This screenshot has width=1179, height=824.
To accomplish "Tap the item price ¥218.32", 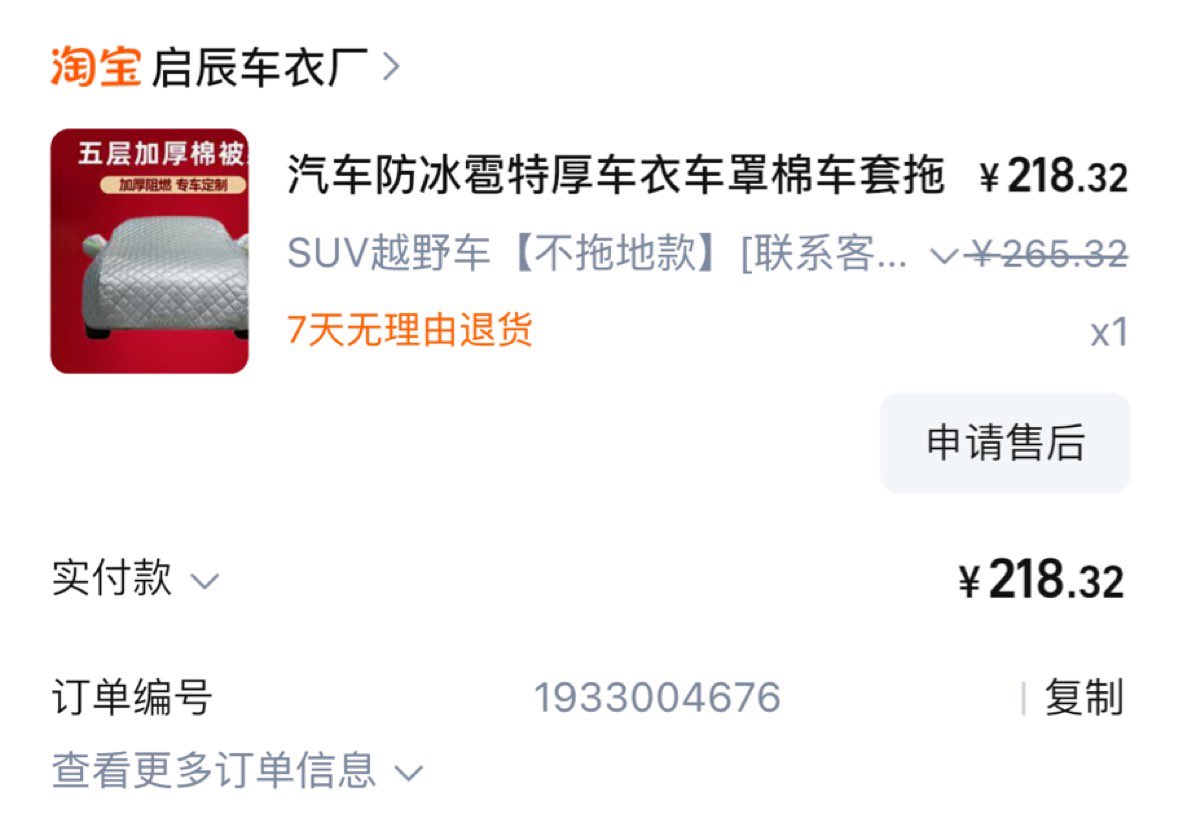I will pyautogui.click(x=1053, y=177).
